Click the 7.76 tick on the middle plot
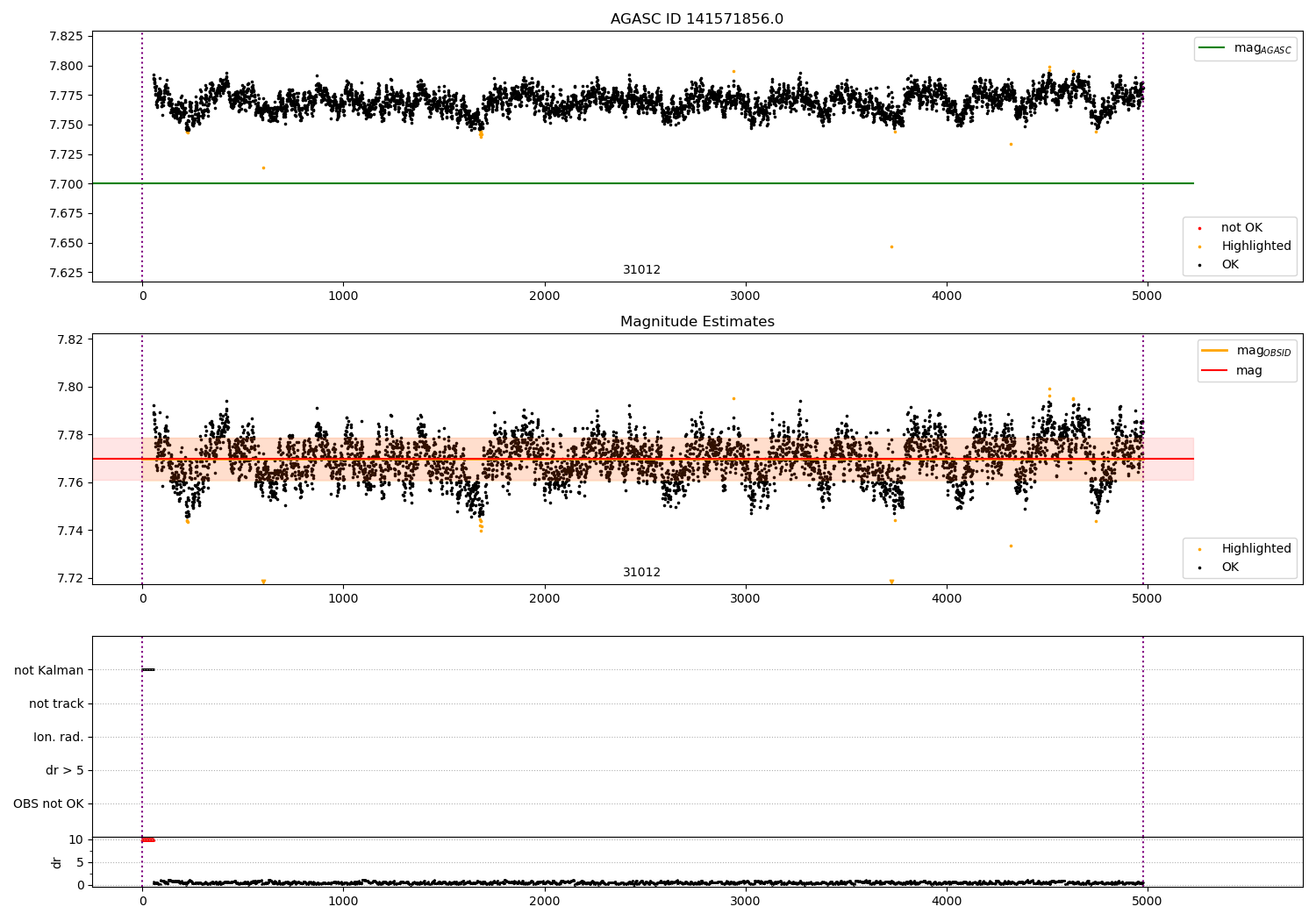The height and width of the screenshot is (921, 1316). [68, 482]
